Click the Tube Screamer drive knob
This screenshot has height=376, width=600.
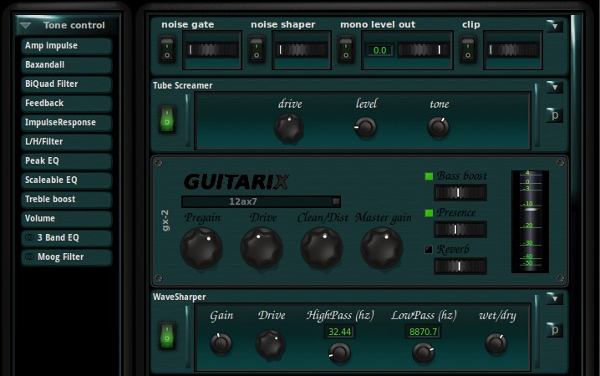tap(289, 128)
